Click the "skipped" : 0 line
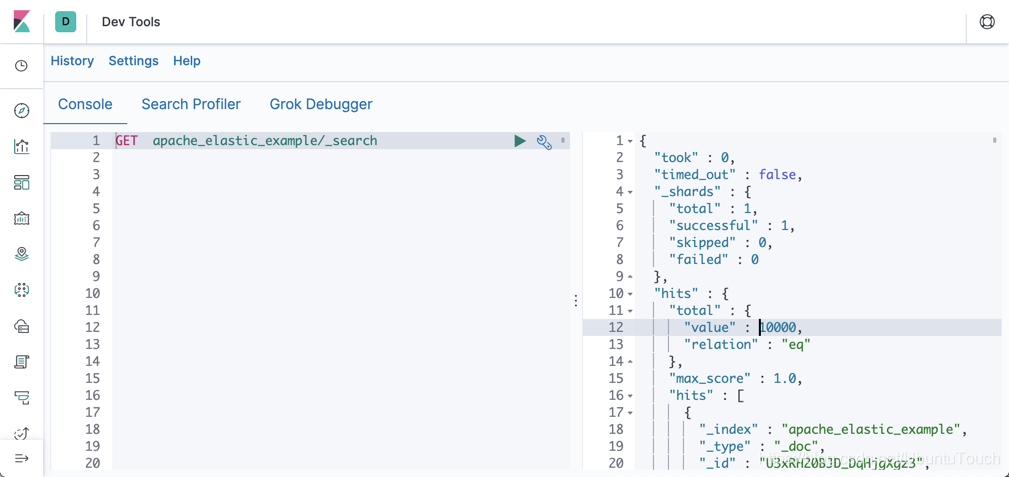 720,243
